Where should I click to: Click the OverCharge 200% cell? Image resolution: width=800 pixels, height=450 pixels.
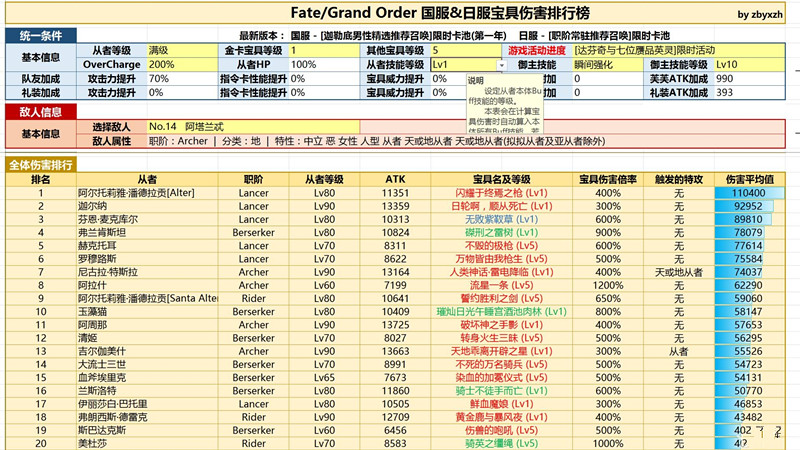(x=183, y=65)
